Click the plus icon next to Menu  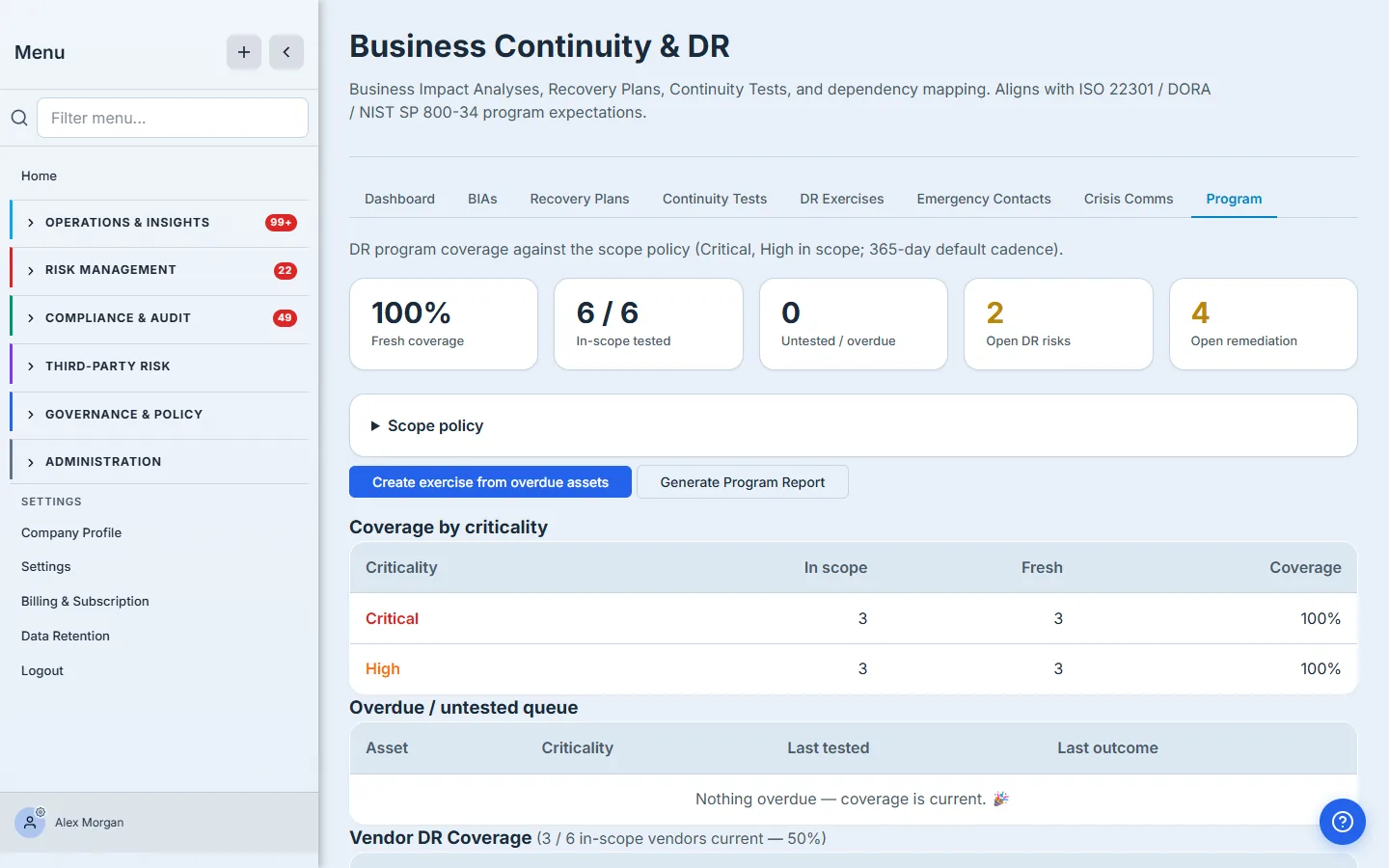(244, 52)
